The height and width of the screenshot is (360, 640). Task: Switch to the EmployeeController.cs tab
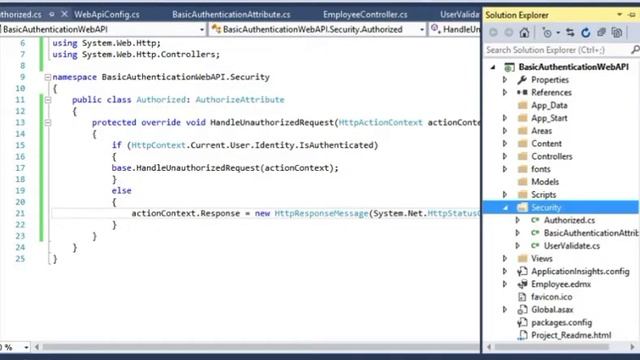tap(365, 14)
